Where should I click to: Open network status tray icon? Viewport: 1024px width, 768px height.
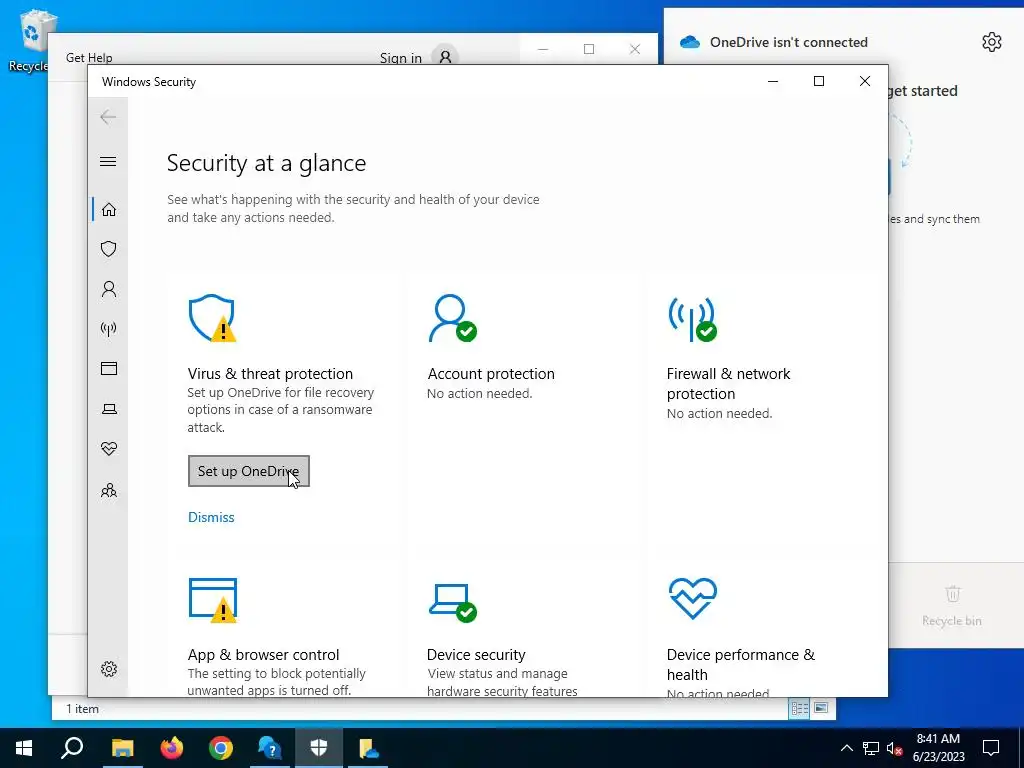click(871, 748)
